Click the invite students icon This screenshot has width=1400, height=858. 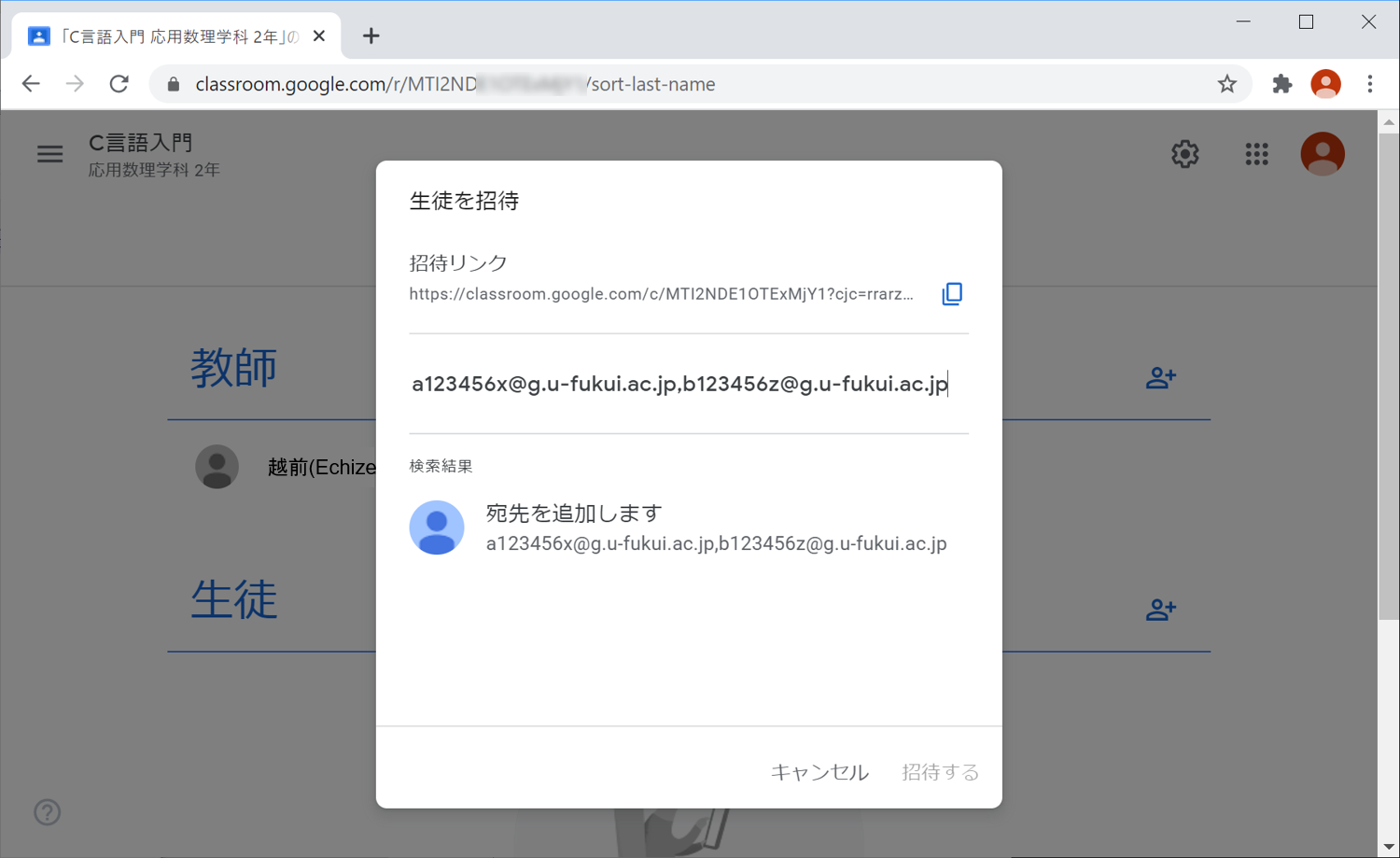[x=1160, y=610]
